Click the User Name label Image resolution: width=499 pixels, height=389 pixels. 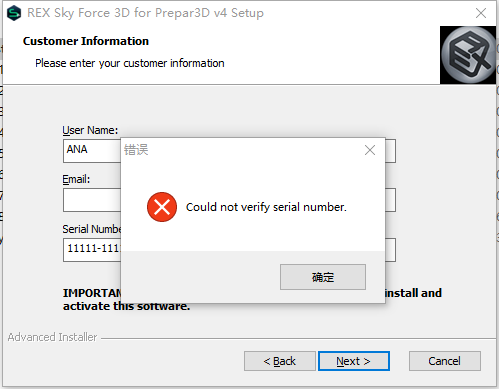coord(90,130)
